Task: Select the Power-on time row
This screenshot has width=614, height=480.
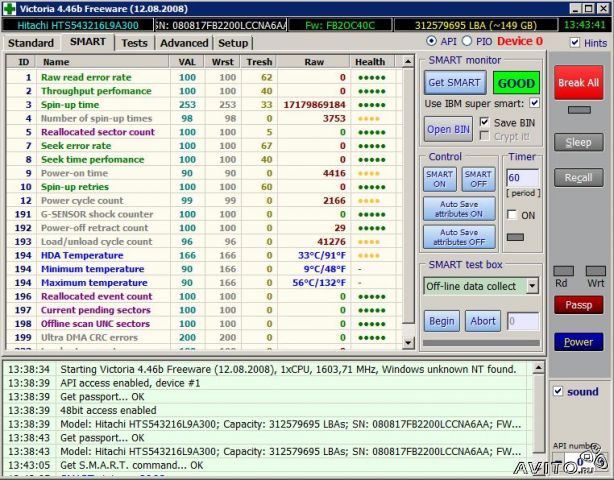Action: tap(204, 173)
